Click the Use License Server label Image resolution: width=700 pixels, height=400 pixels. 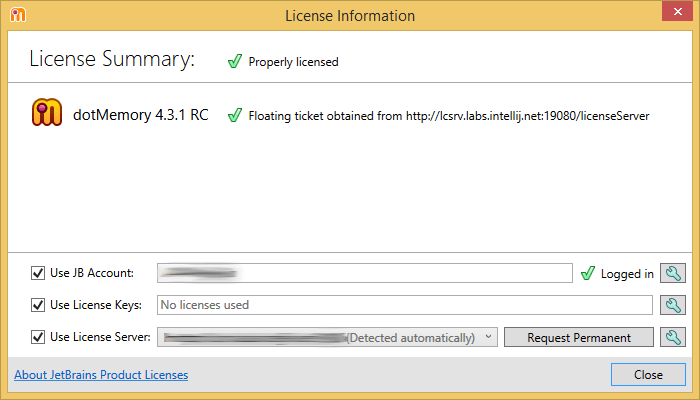pyautogui.click(x=100, y=337)
